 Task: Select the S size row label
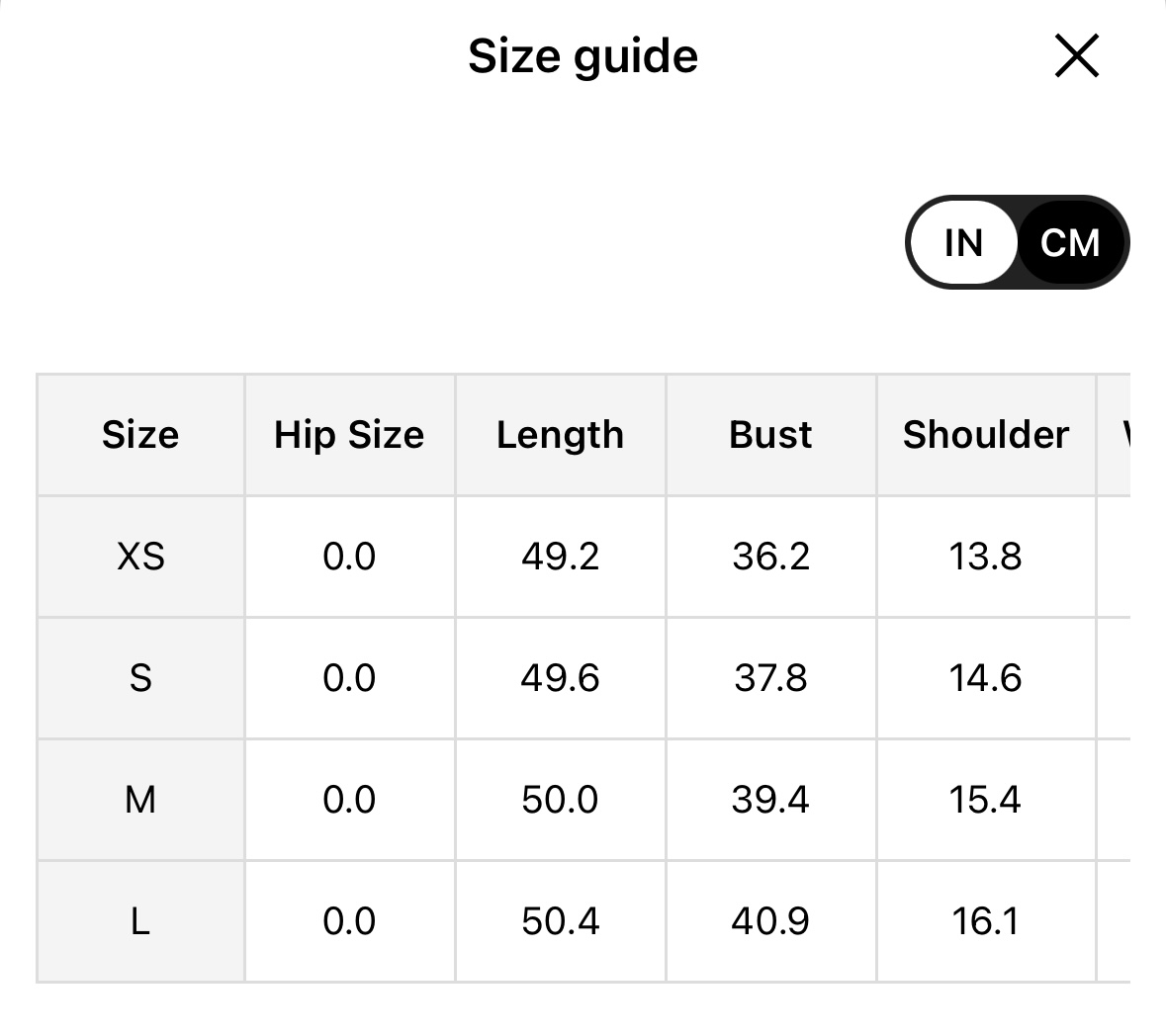[140, 678]
